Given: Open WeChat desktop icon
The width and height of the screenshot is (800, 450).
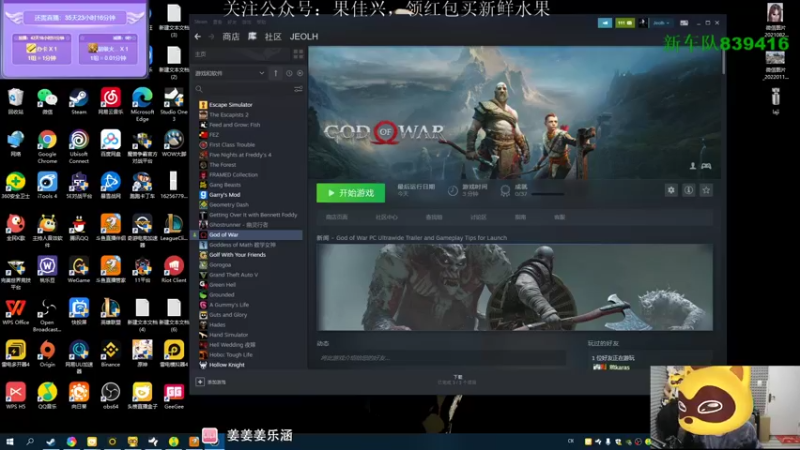Looking at the screenshot, I should tap(47, 101).
